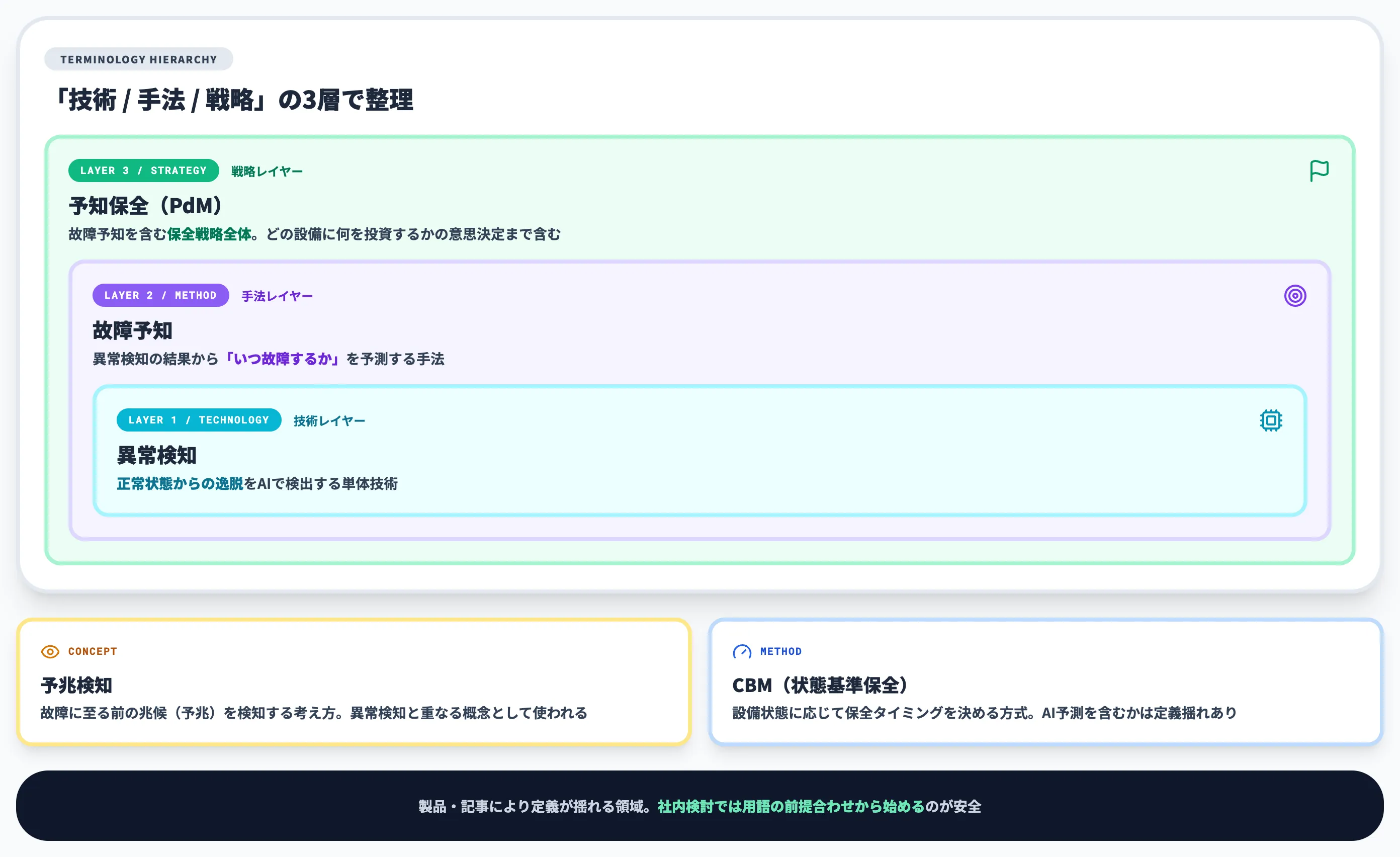This screenshot has width=1400, height=857.
Task: Click the METHOD label above CBM
Action: click(x=781, y=651)
